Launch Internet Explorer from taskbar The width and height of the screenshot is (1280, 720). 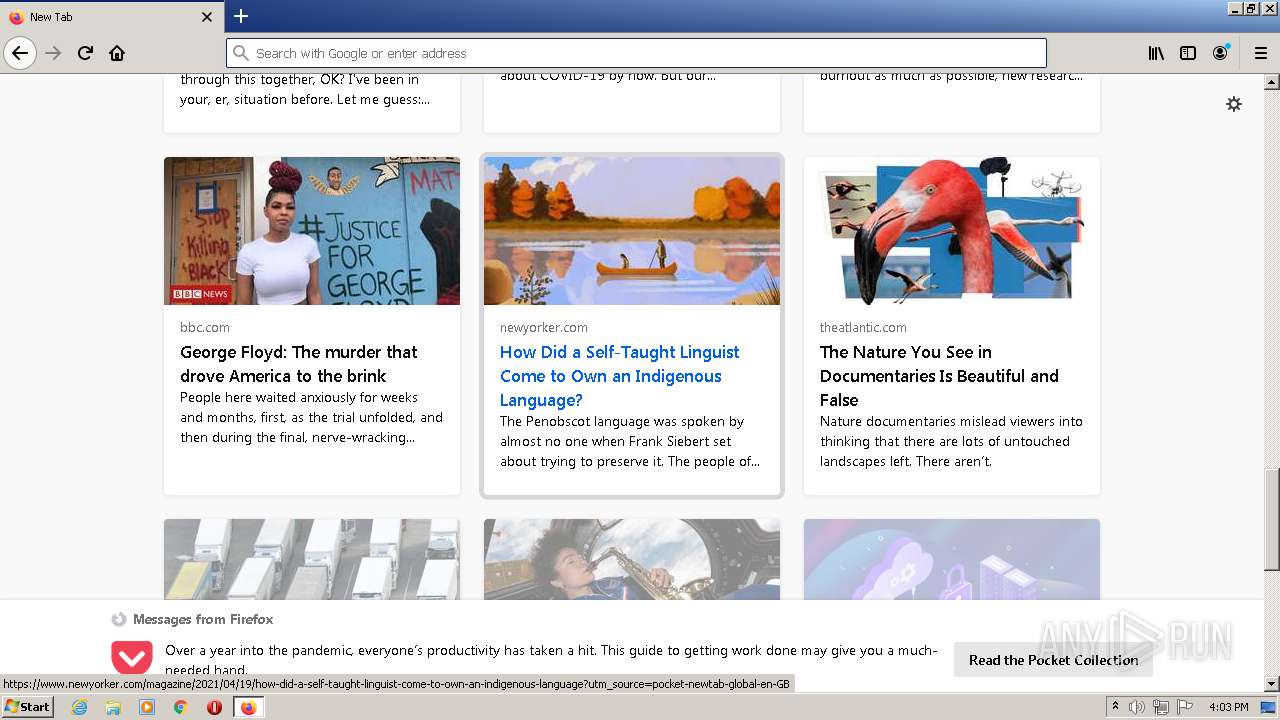point(79,707)
